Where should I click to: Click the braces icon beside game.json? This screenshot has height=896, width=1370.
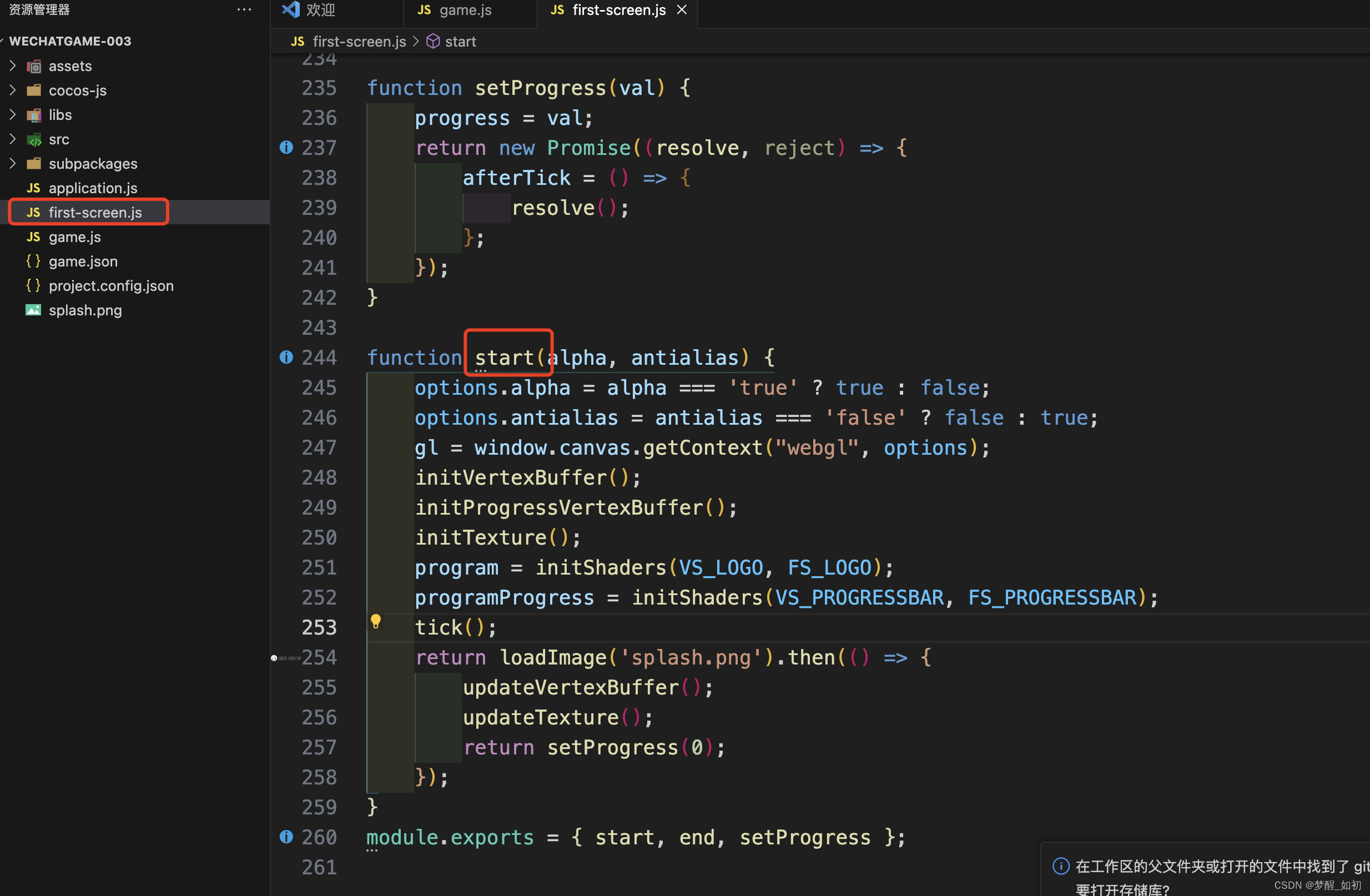point(33,261)
